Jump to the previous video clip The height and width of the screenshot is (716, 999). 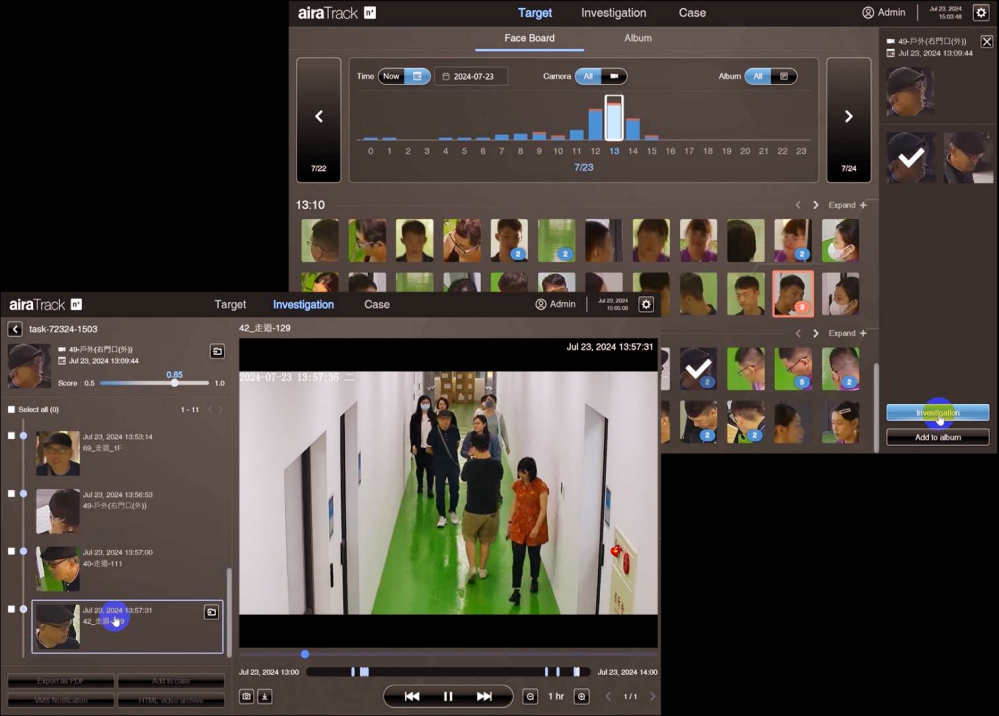[411, 696]
